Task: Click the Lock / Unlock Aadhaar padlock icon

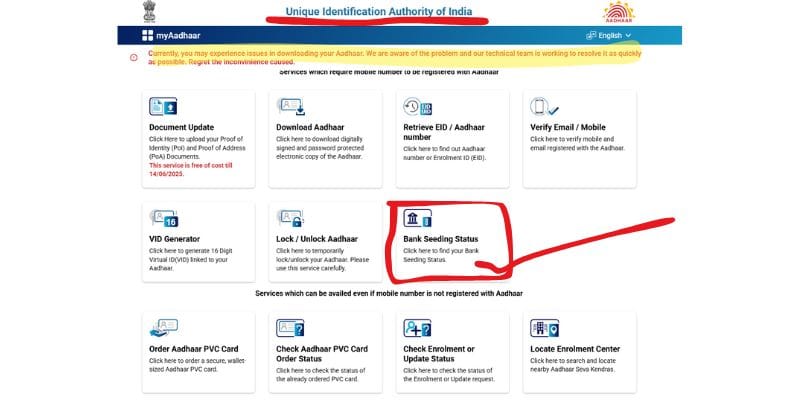Action: (290, 218)
